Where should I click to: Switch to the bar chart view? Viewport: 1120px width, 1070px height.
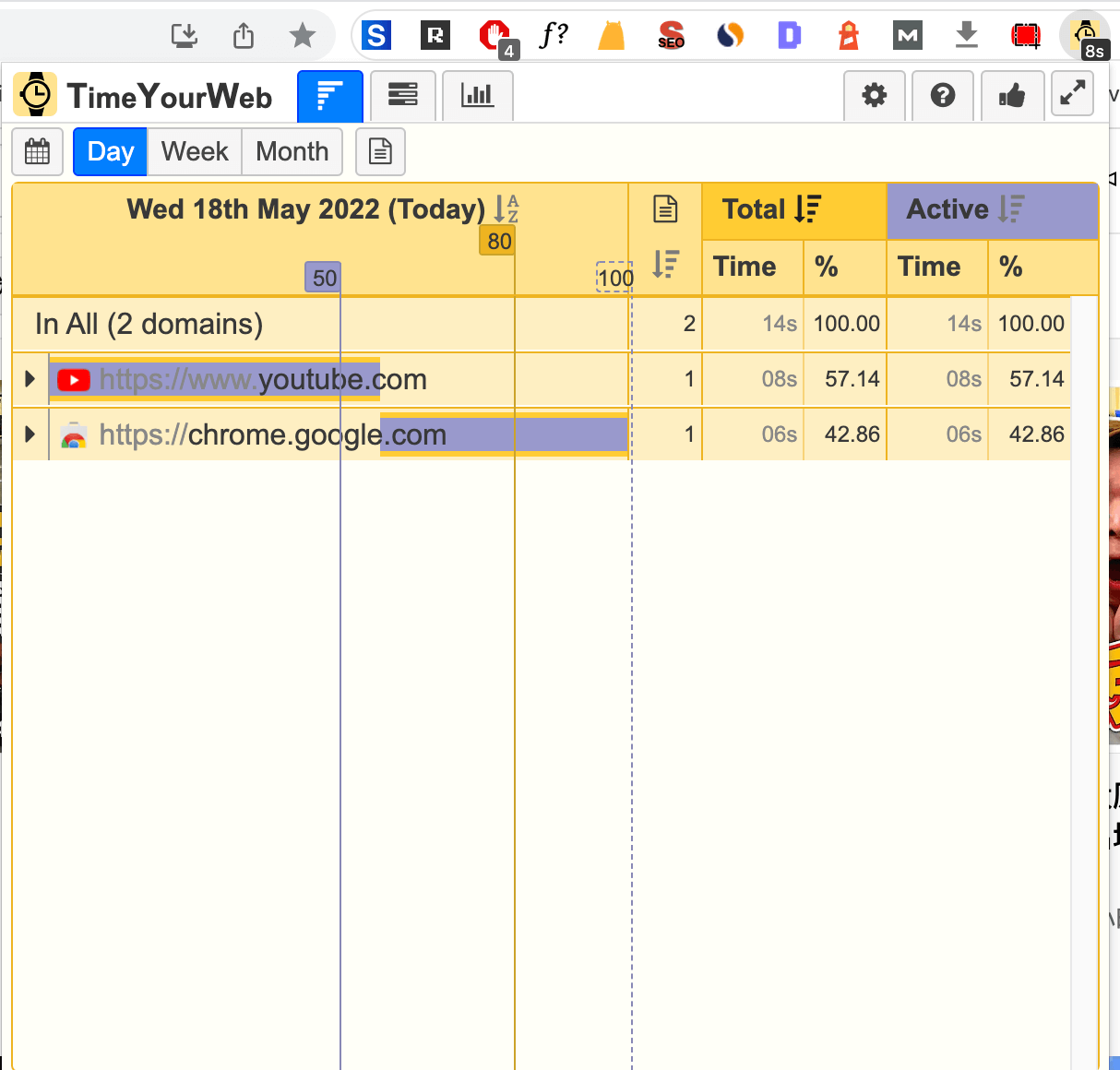(x=477, y=95)
